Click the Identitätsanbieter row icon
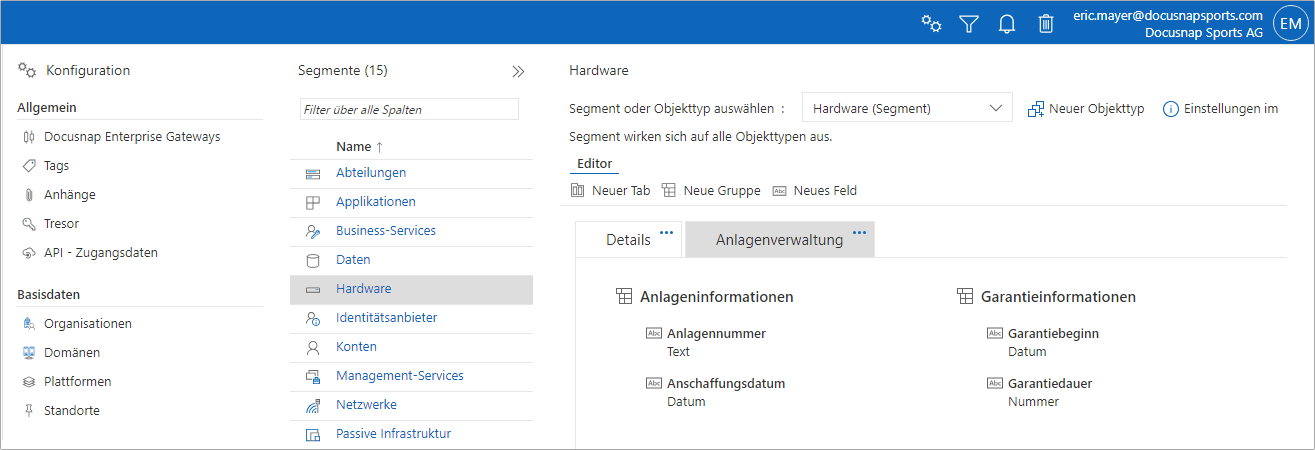Image resolution: width=1315 pixels, height=450 pixels. (313, 319)
